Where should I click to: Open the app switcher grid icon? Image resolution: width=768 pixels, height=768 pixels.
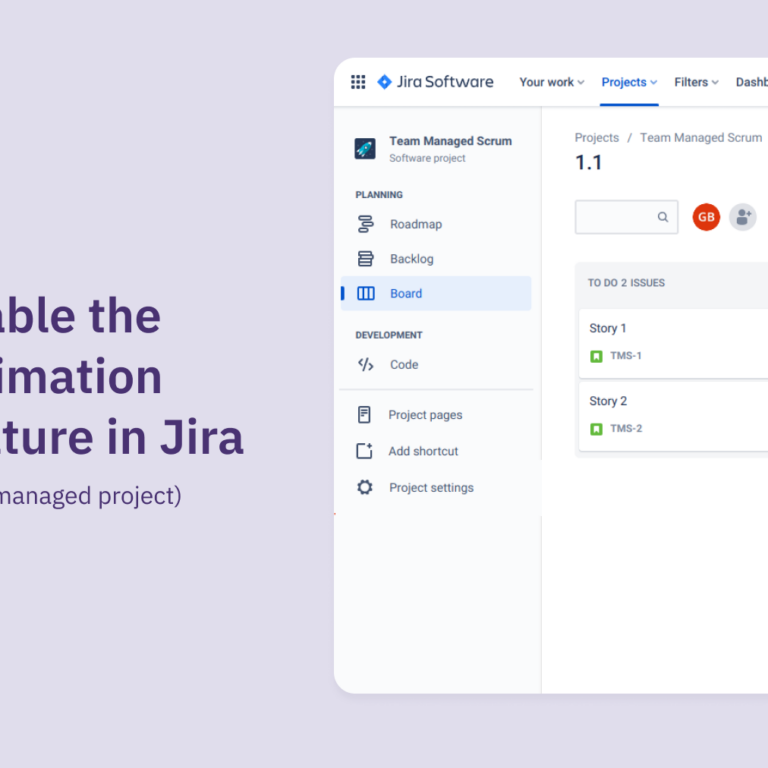click(x=358, y=82)
